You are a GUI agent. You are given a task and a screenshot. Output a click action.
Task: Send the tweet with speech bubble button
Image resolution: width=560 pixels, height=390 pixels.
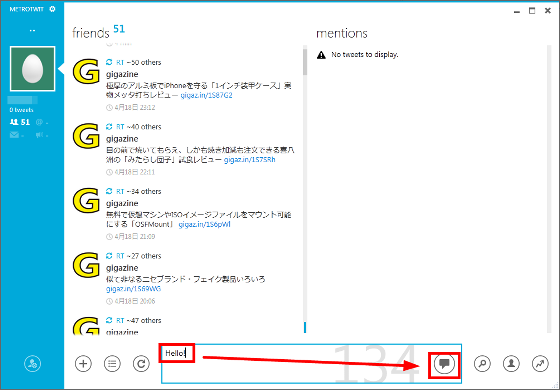[444, 364]
